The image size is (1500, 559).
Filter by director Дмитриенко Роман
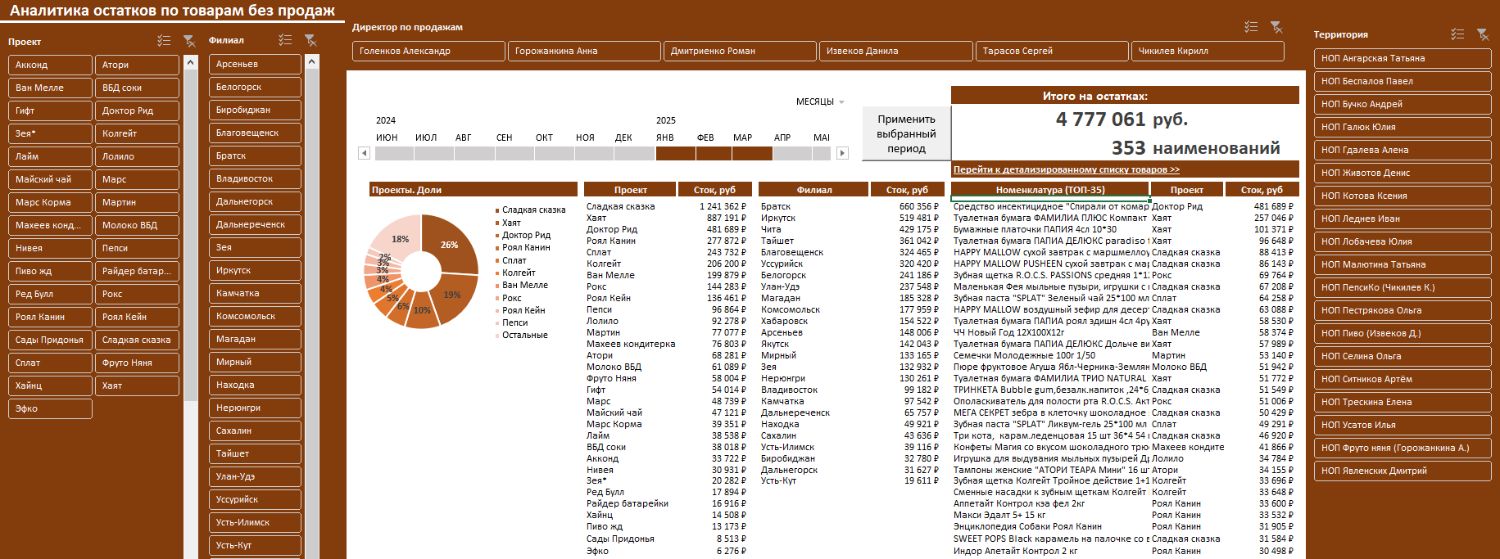[739, 51]
